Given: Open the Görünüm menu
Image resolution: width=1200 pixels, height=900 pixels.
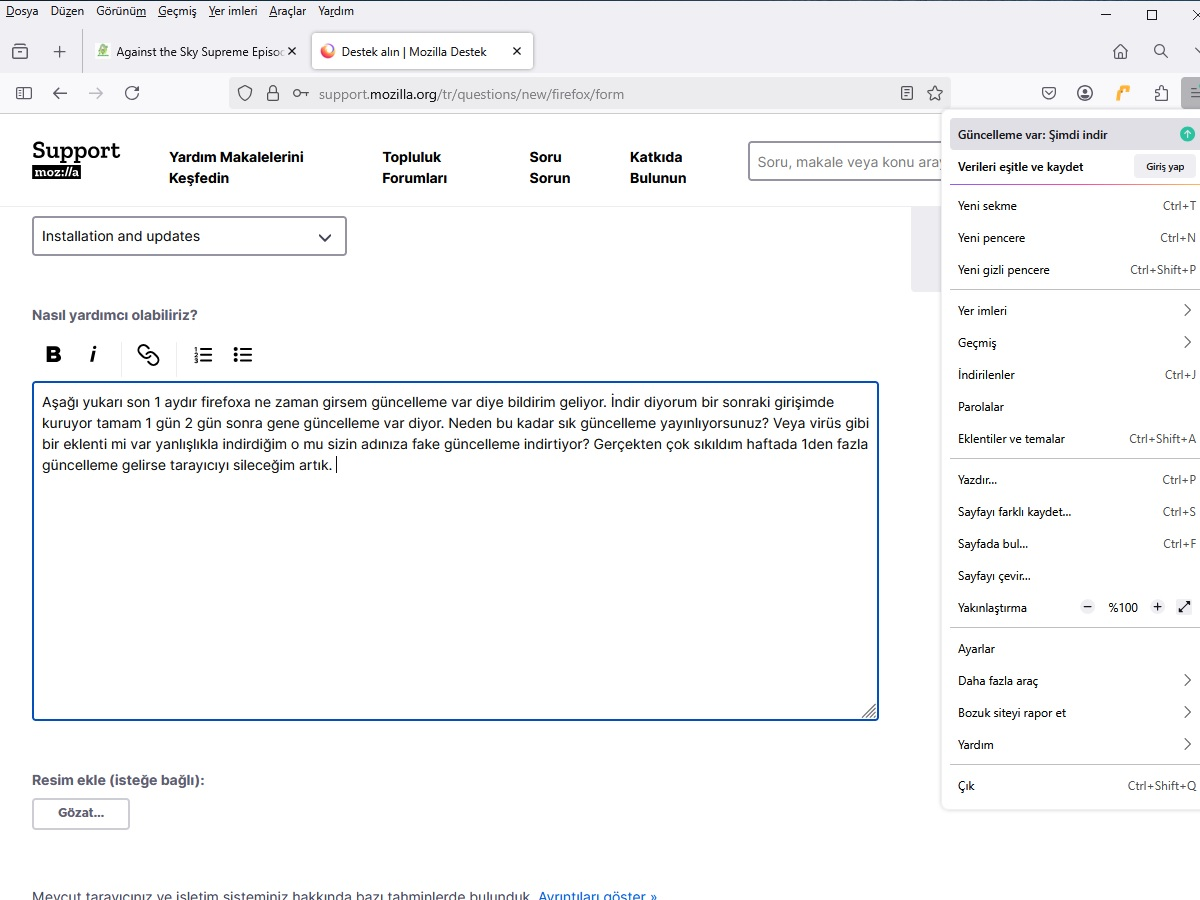Looking at the screenshot, I should [121, 11].
